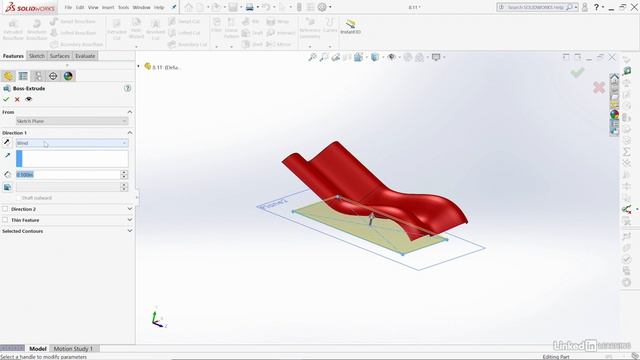640x360 pixels.
Task: Click the pin icon beside the Help menu
Action: [x=174, y=7]
